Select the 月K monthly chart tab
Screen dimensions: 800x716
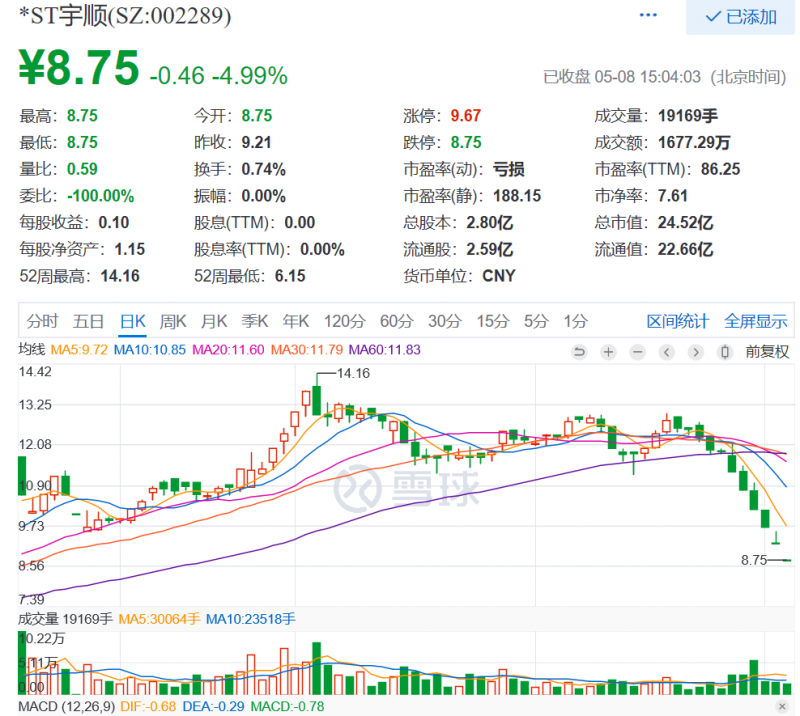(214, 321)
